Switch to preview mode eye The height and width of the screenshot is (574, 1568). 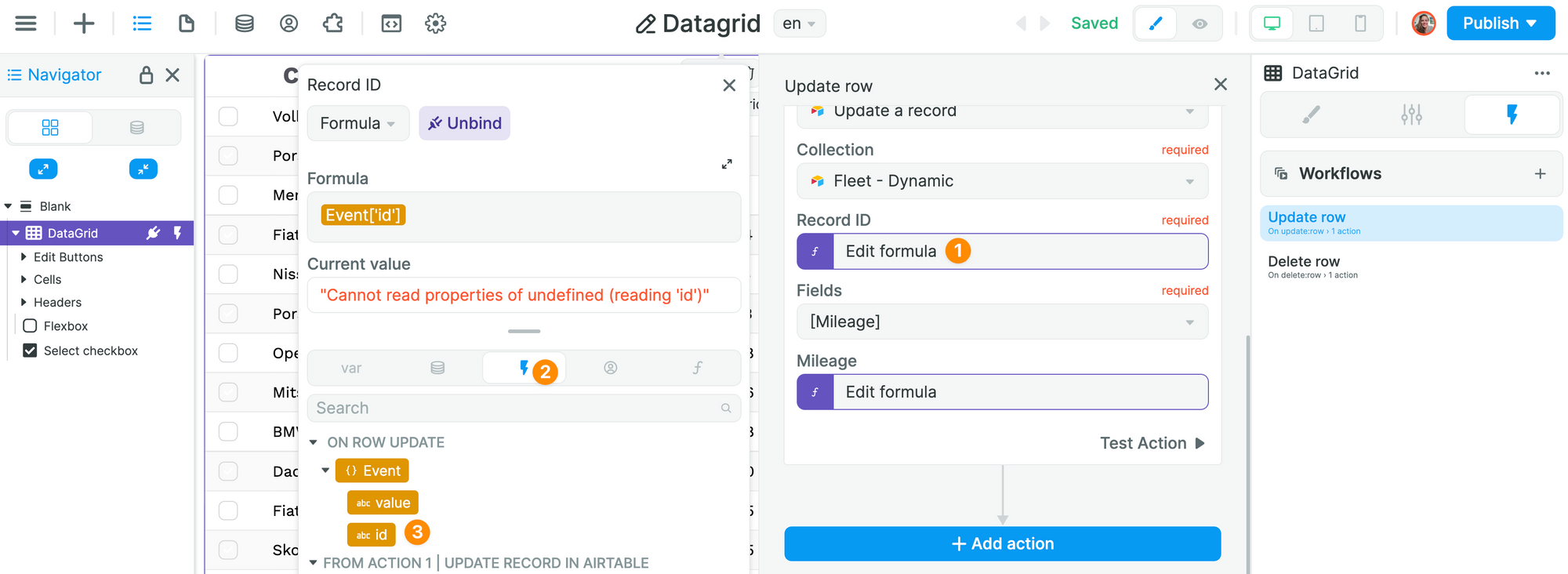[1200, 24]
